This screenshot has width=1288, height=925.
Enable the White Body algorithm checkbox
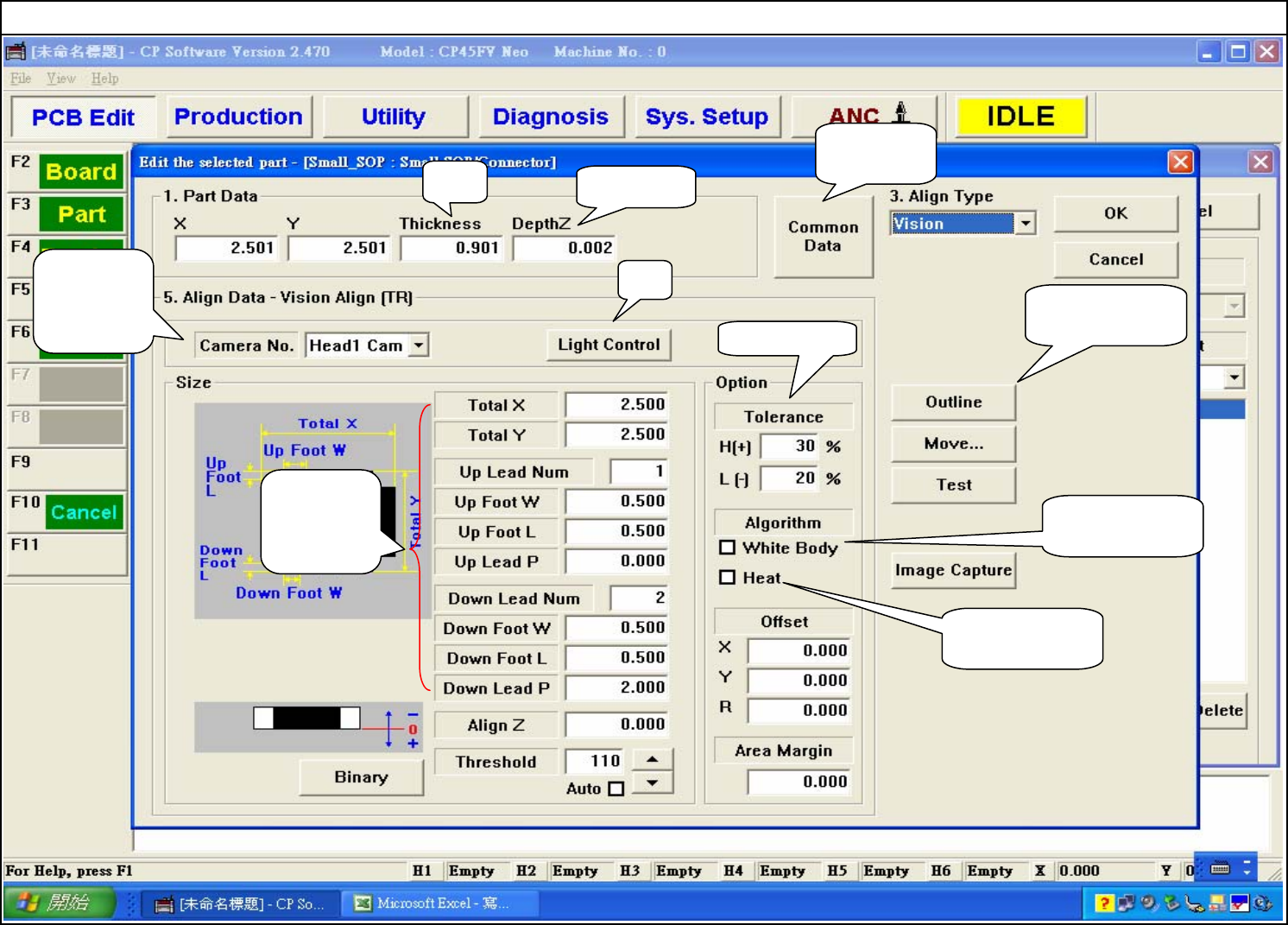pyautogui.click(x=727, y=548)
